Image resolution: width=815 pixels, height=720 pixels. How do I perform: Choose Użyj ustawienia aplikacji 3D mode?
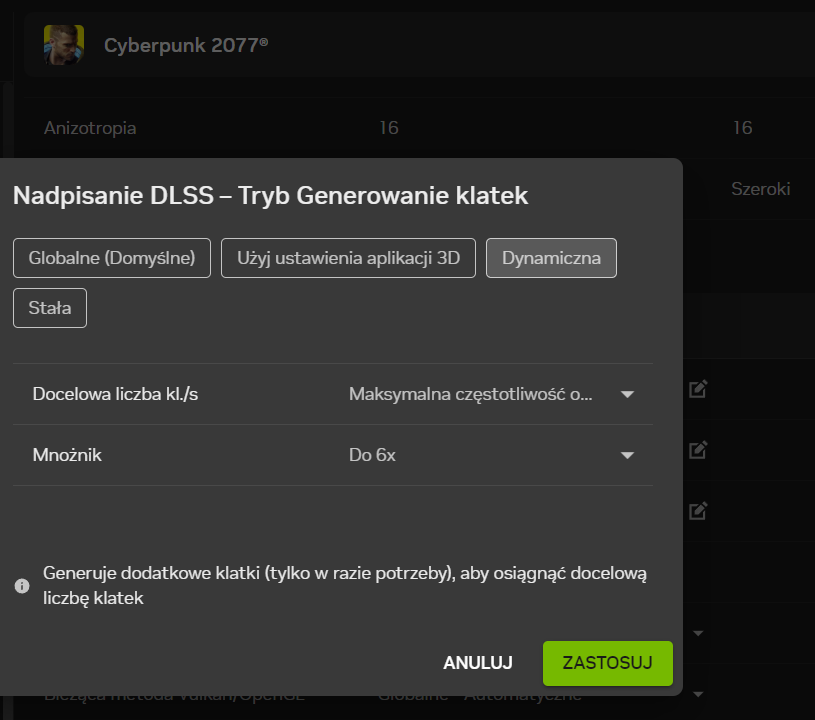pyautogui.click(x=348, y=258)
